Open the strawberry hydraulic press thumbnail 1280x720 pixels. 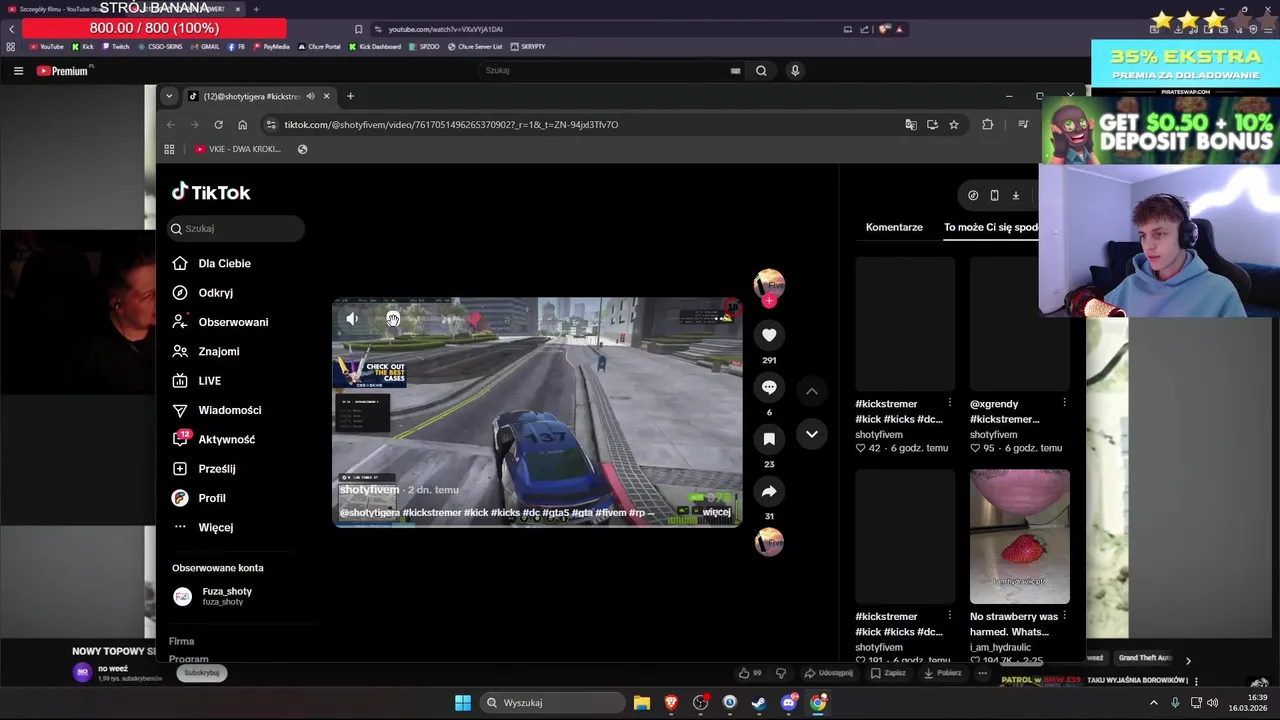[x=1019, y=537]
